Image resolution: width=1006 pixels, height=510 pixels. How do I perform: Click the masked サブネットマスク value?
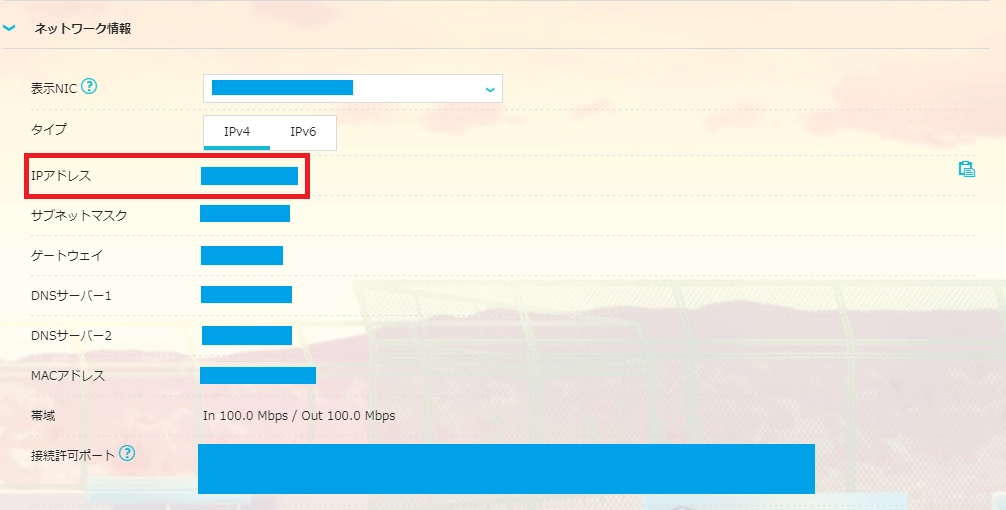point(245,214)
